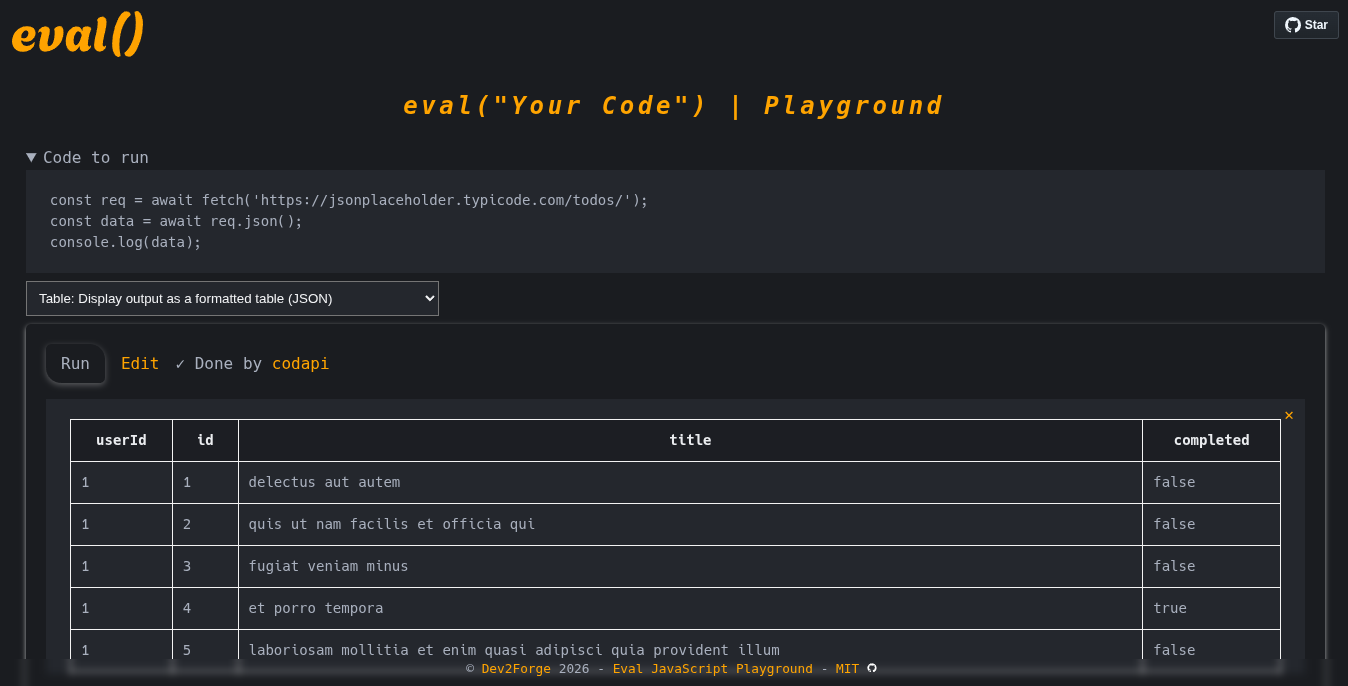Click the userId column header

[121, 440]
